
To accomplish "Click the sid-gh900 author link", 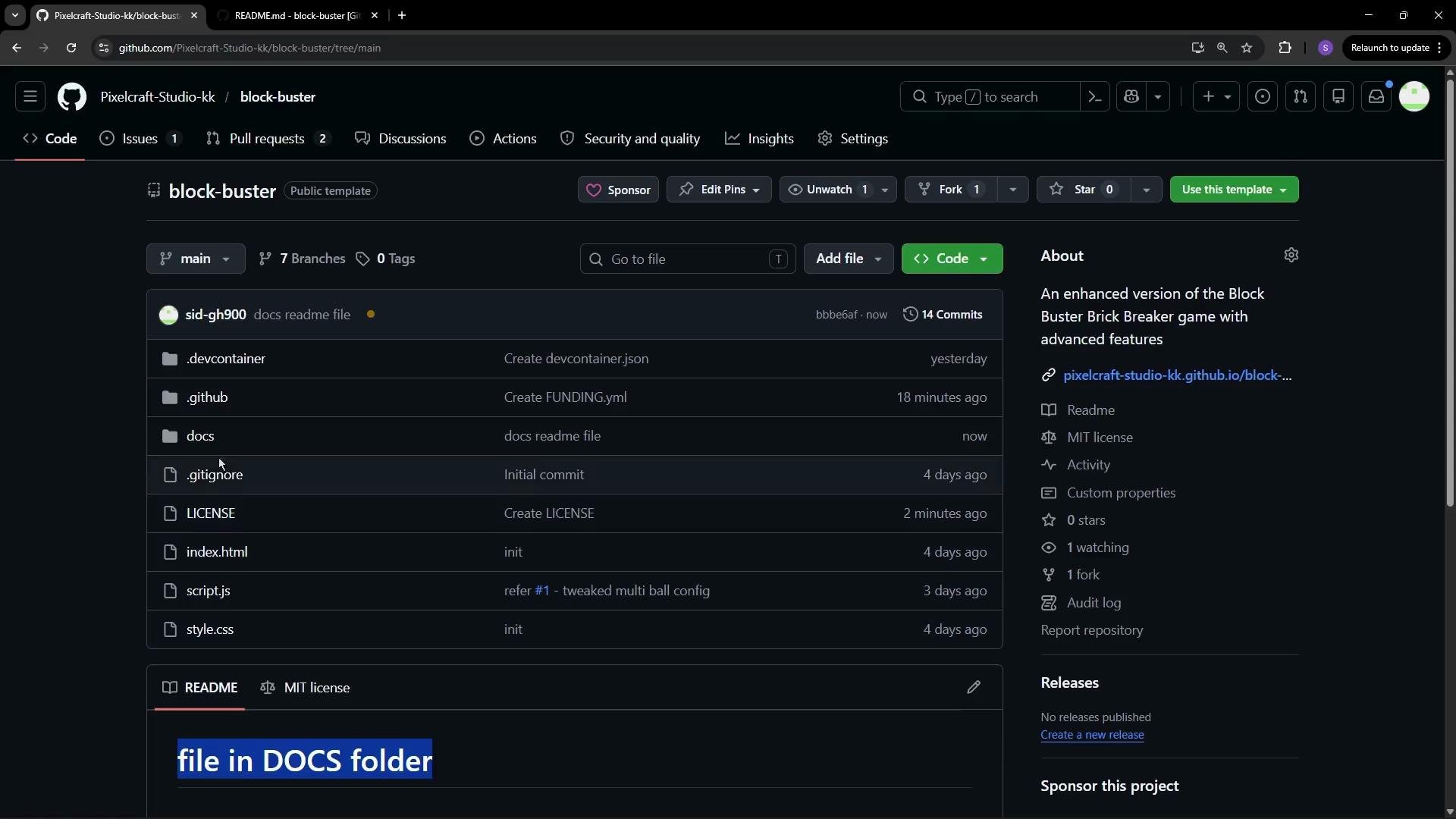I will (x=215, y=315).
